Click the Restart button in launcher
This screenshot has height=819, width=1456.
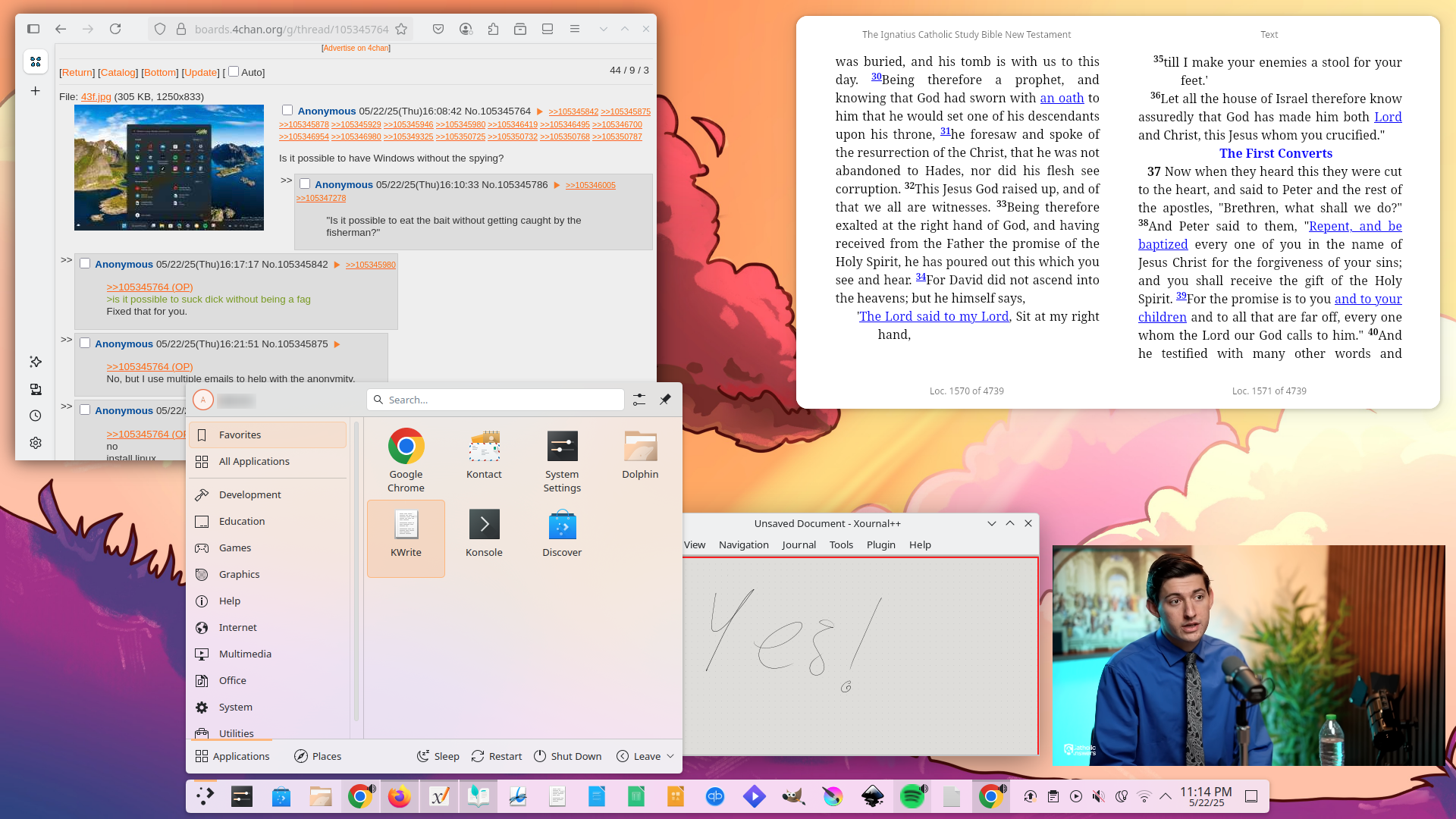tap(497, 756)
